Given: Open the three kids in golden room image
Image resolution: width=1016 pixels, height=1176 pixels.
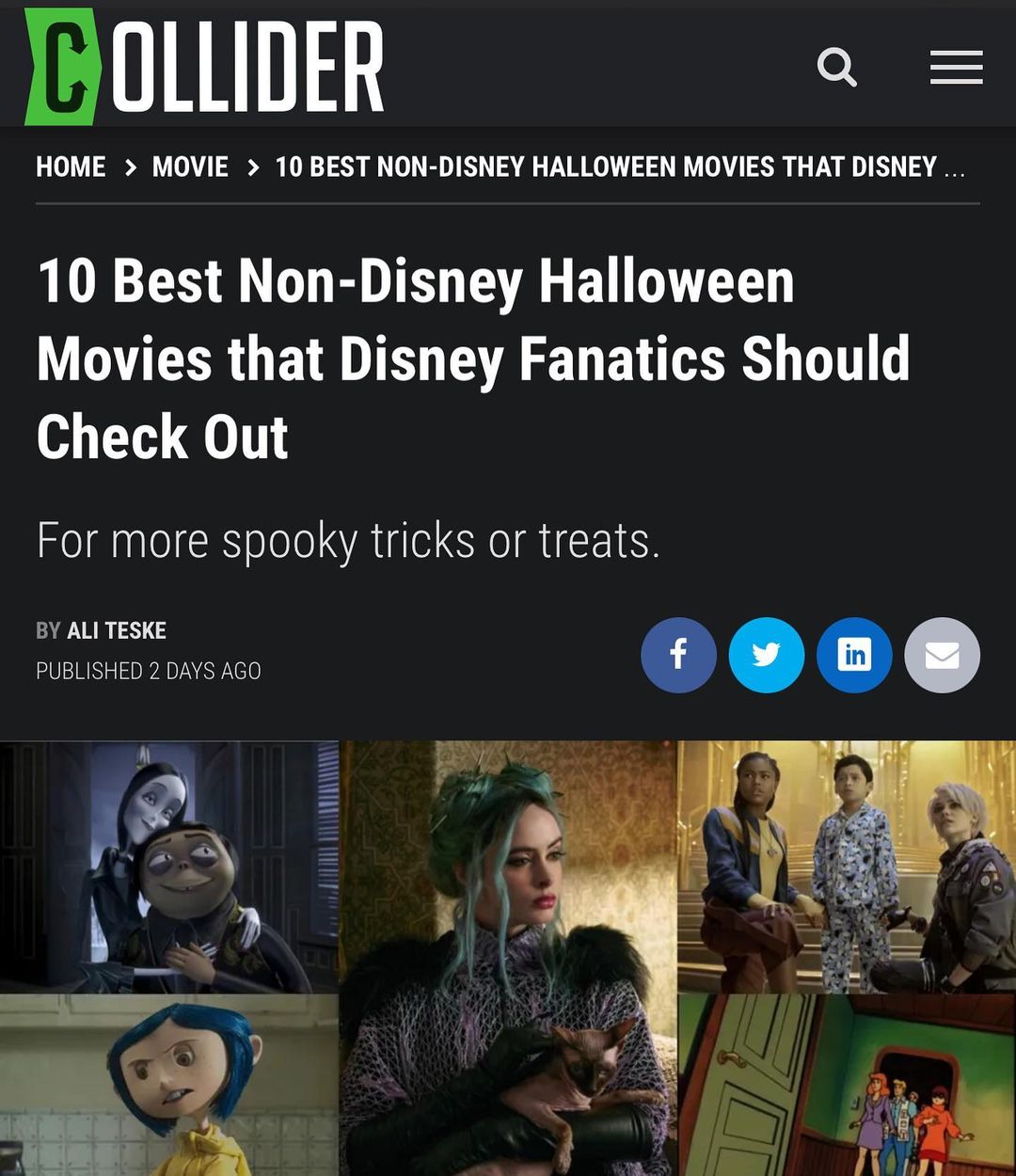Looking at the screenshot, I should click(x=847, y=866).
